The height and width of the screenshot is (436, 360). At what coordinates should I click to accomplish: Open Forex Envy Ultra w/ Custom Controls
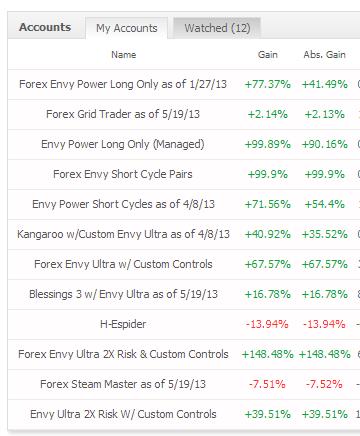(123, 264)
